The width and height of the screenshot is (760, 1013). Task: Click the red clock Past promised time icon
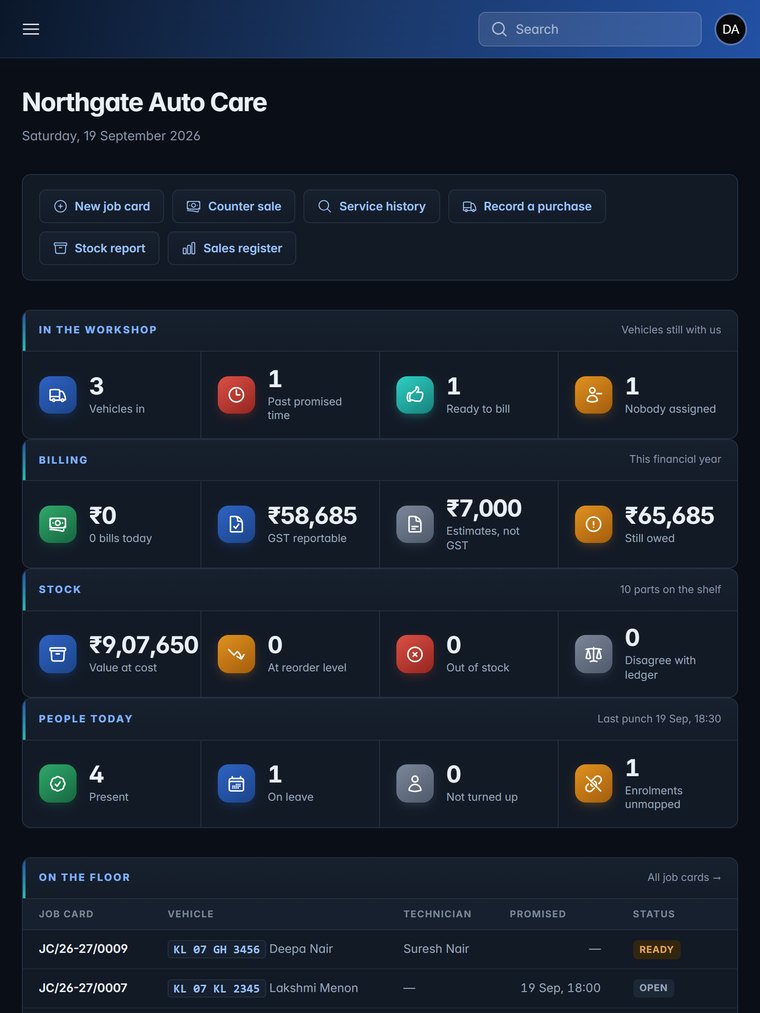(237, 395)
